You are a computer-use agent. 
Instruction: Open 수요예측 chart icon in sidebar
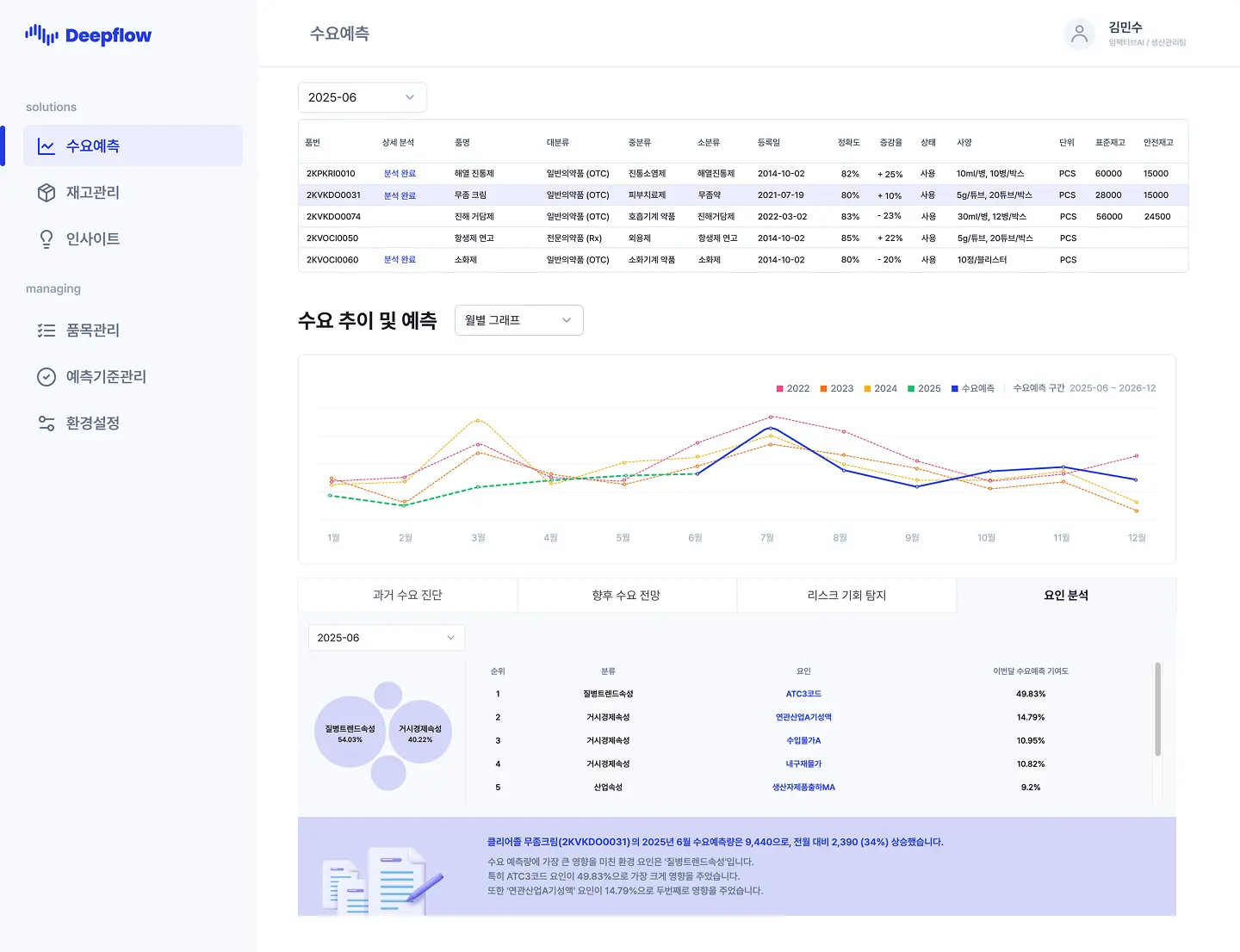(x=46, y=146)
